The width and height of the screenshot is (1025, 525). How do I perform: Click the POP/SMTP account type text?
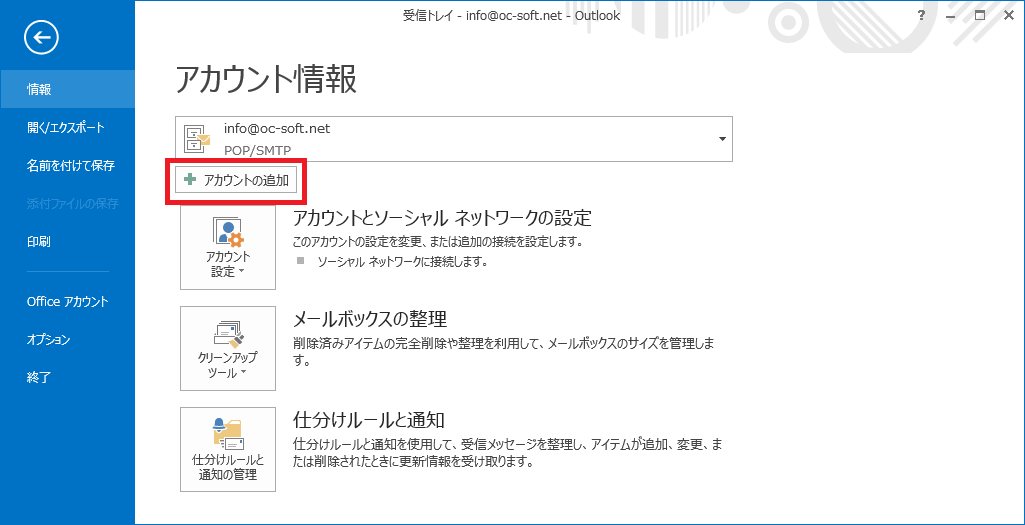[x=258, y=151]
